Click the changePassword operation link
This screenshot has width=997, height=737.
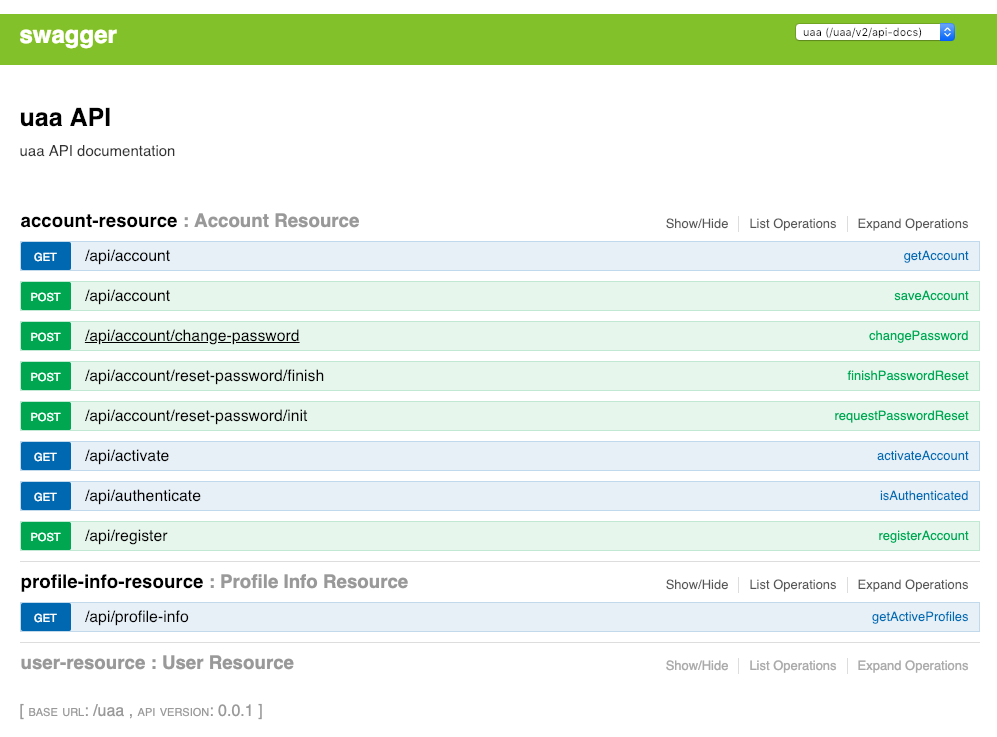tap(918, 336)
